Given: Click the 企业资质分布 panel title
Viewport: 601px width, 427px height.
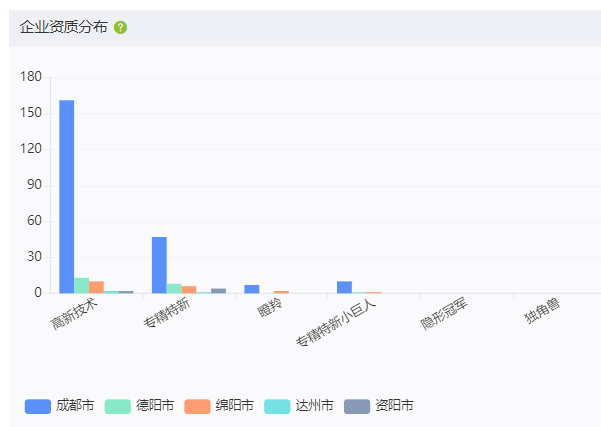Looking at the screenshot, I should 63,27.
